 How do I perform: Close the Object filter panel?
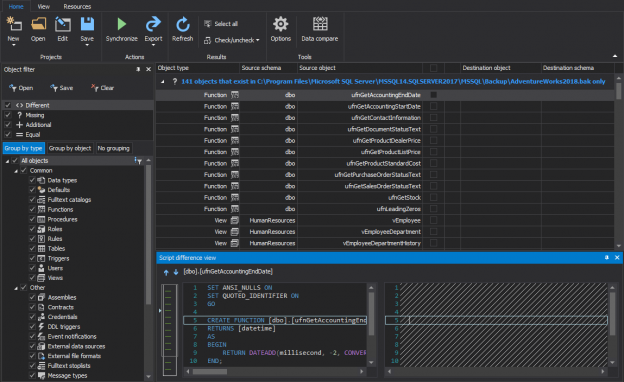[x=148, y=69]
